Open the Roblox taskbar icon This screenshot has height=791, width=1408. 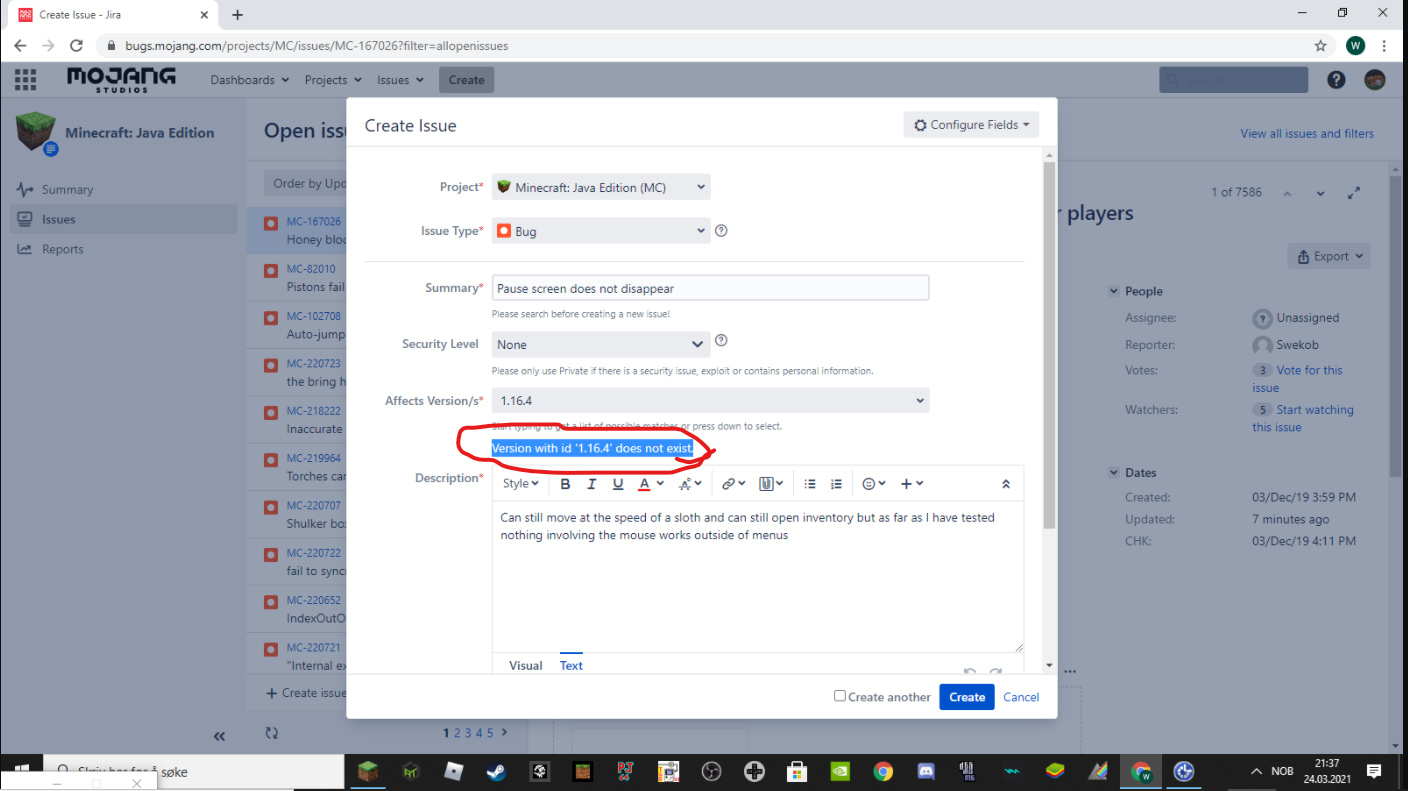pos(454,771)
